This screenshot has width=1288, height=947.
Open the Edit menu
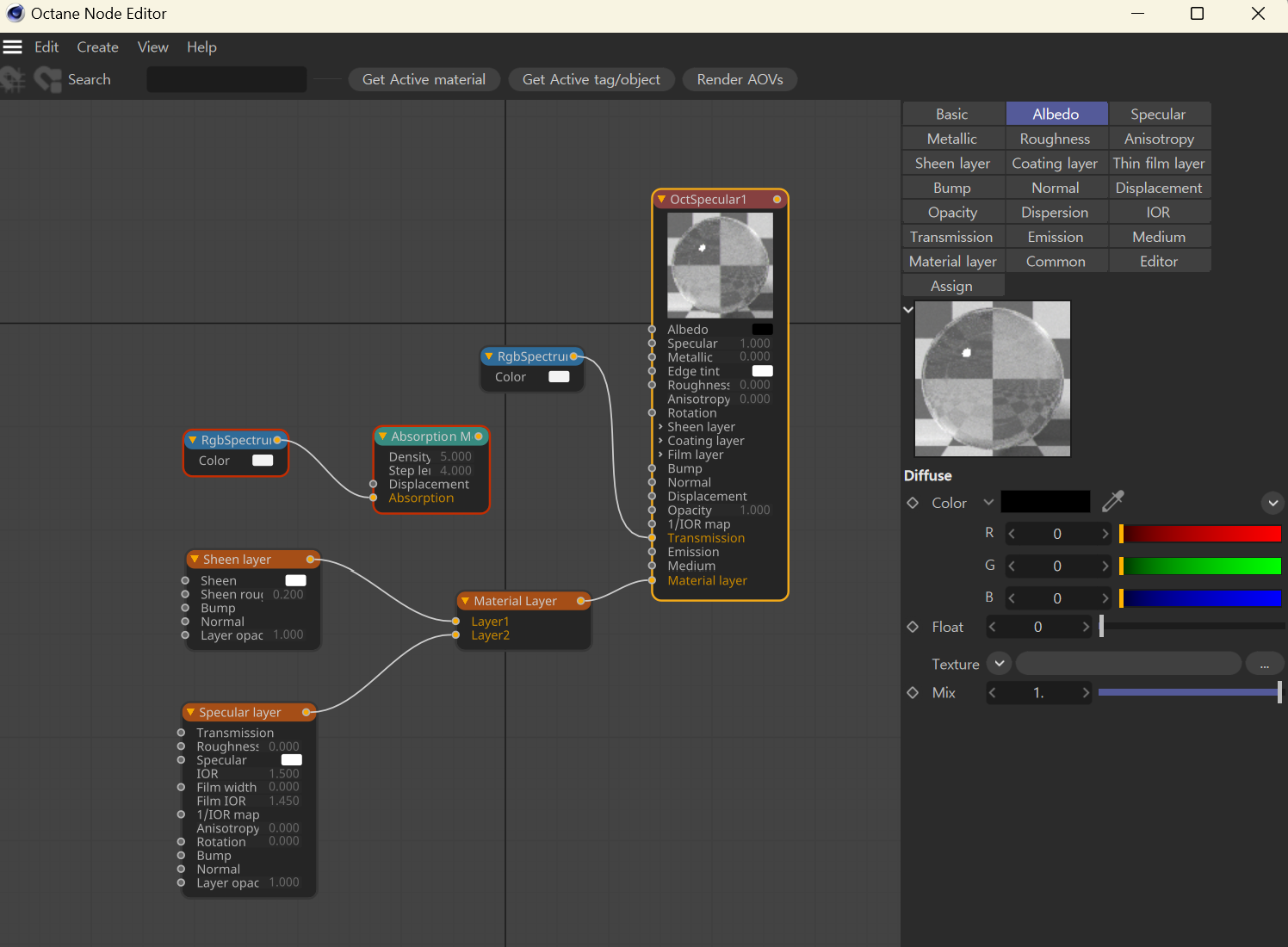coord(46,47)
